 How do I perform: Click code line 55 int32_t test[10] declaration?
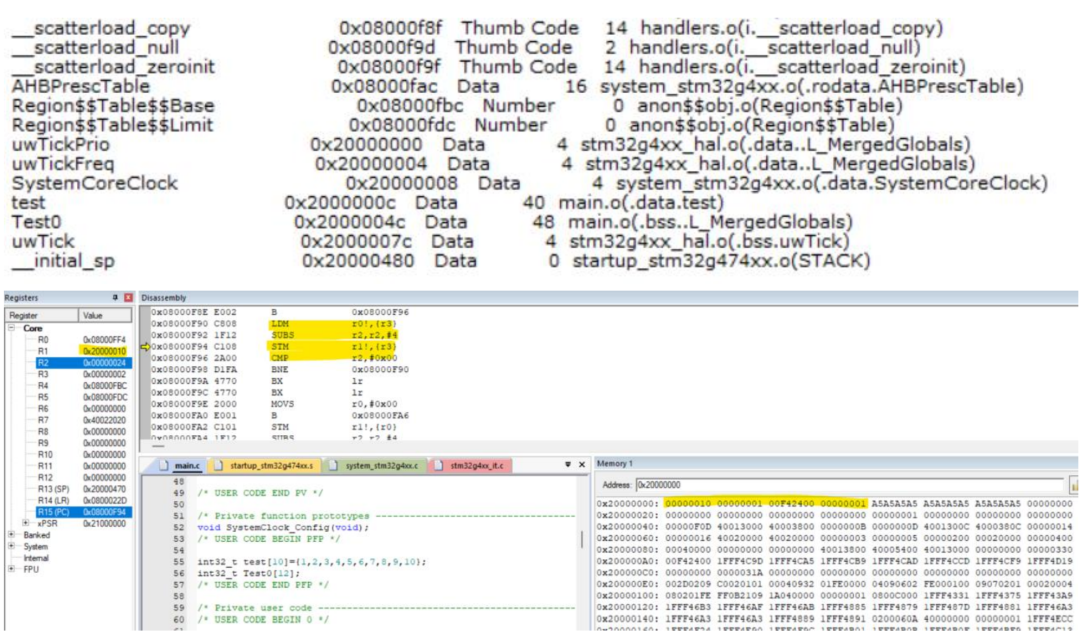[311, 562]
